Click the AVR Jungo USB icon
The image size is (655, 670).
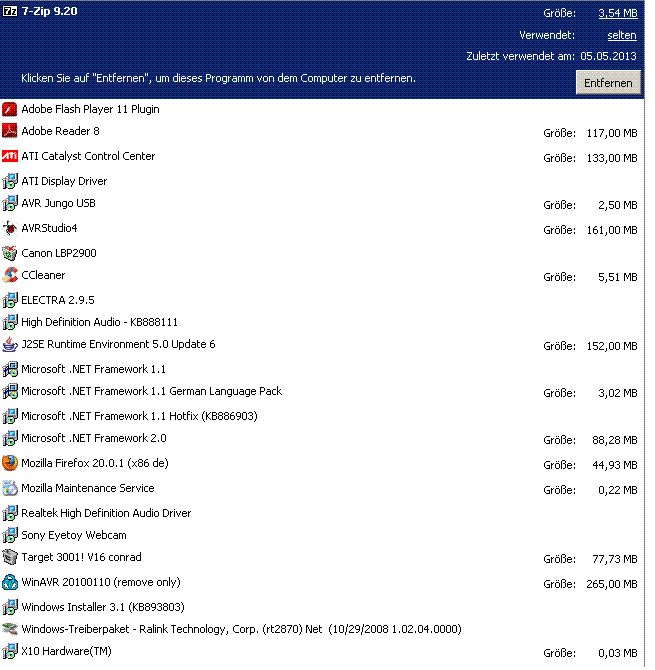9,203
